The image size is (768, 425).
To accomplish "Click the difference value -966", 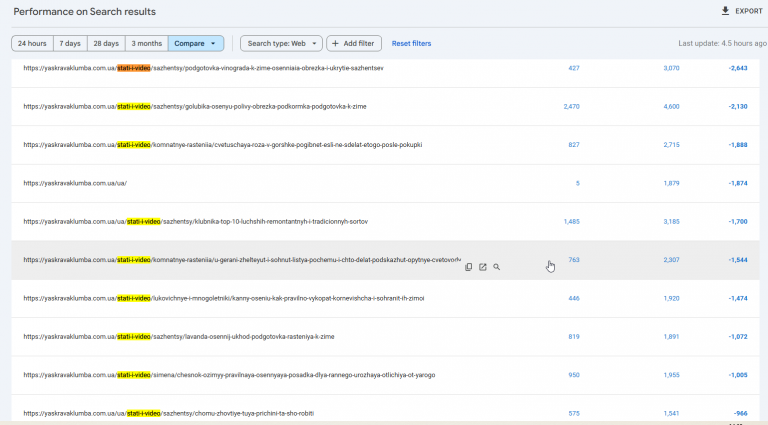I will click(741, 413).
